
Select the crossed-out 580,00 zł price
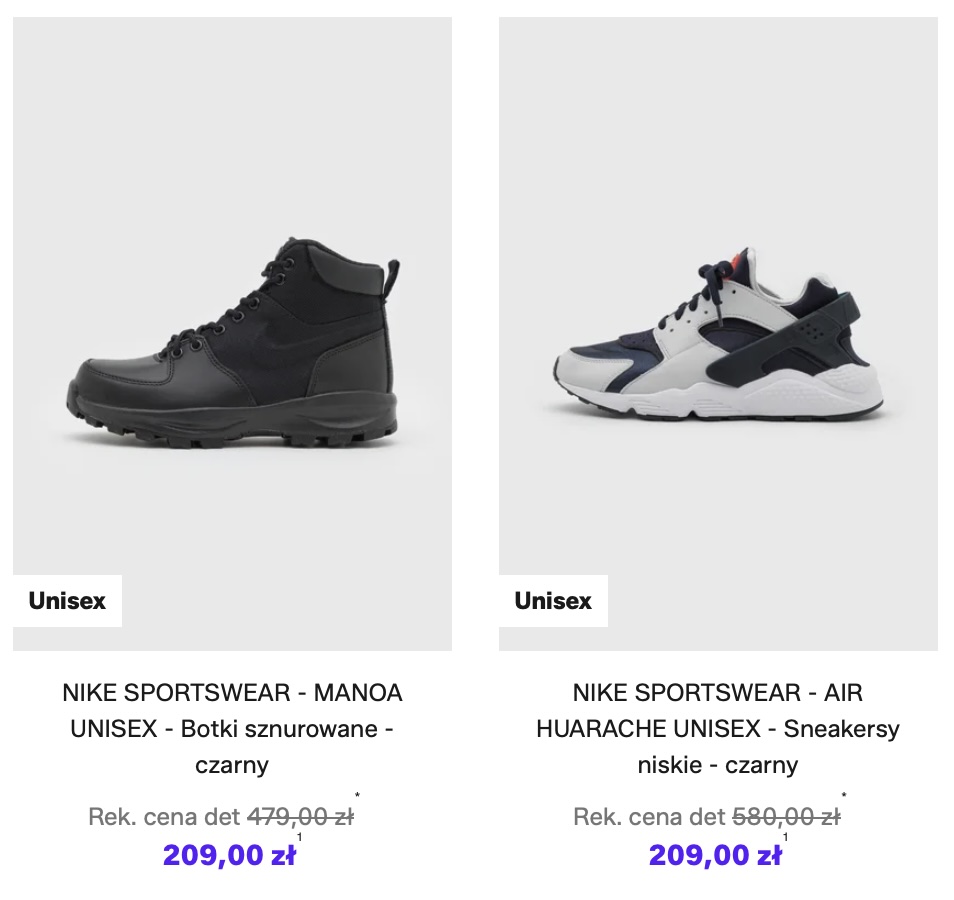click(785, 817)
